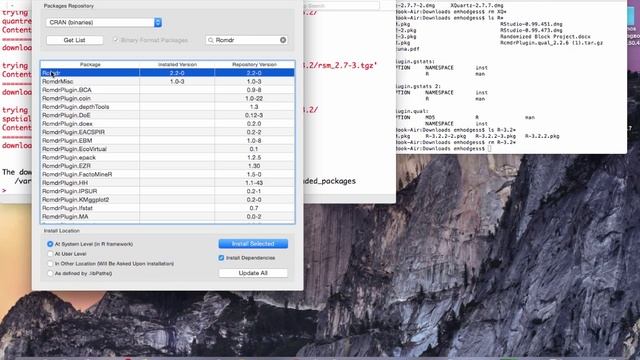Select the RcmdrPlugin.EACSPIR row
Image resolution: width=640 pixels, height=360 pixels.
point(167,132)
